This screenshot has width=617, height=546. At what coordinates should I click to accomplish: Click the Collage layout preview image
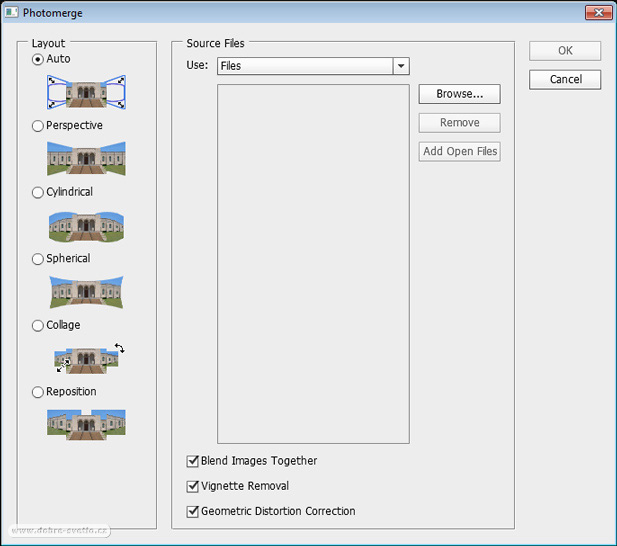click(x=89, y=358)
